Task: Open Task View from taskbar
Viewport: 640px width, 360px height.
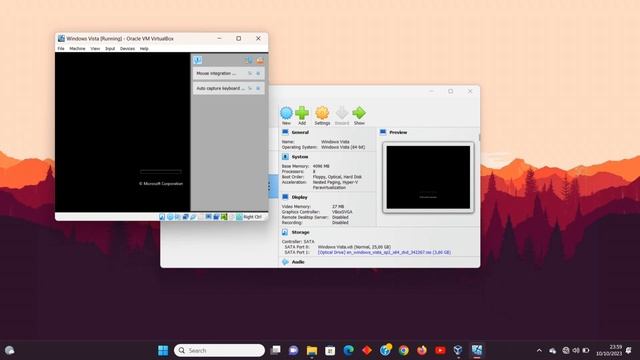Action: tap(276, 350)
